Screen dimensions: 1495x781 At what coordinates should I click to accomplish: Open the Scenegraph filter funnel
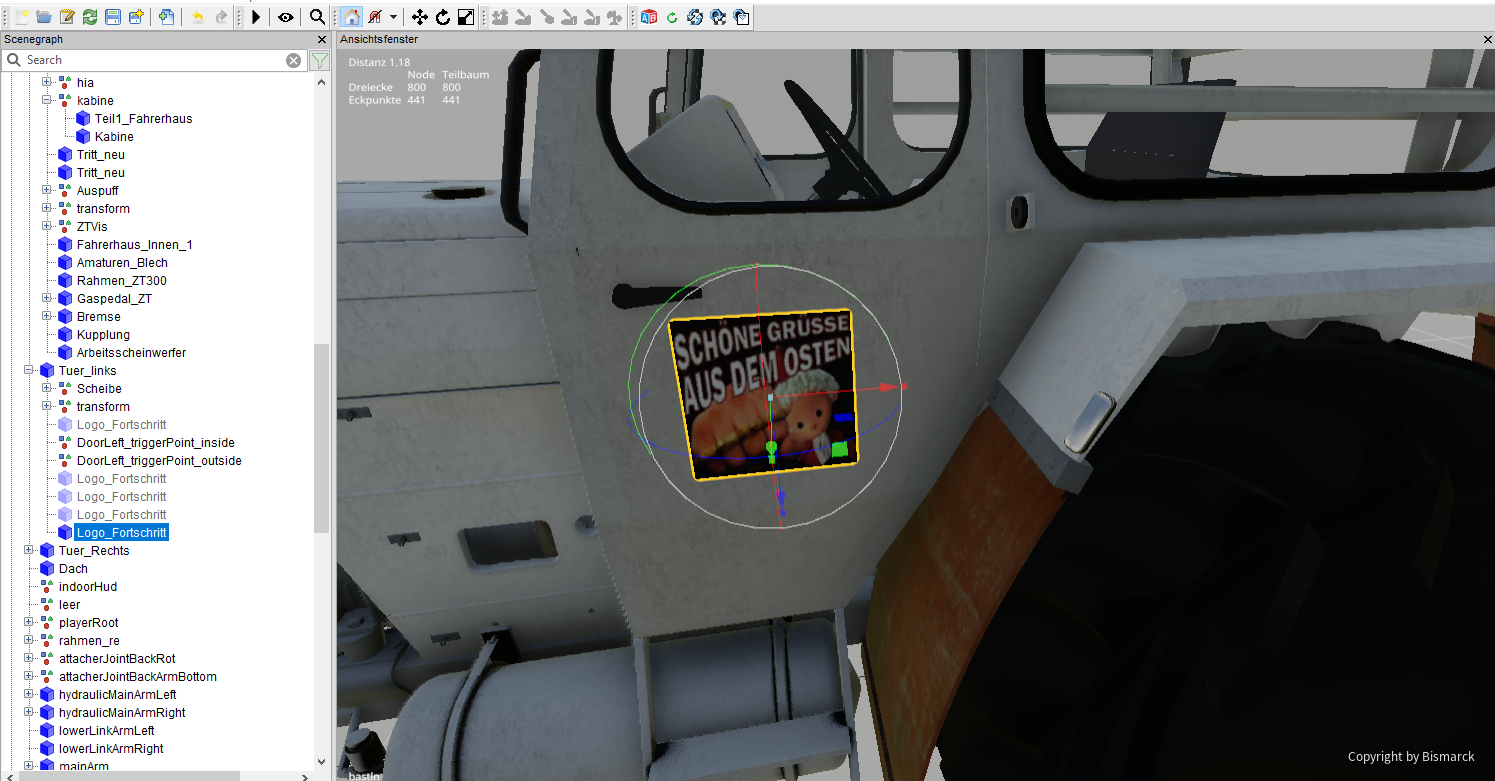[x=319, y=61]
